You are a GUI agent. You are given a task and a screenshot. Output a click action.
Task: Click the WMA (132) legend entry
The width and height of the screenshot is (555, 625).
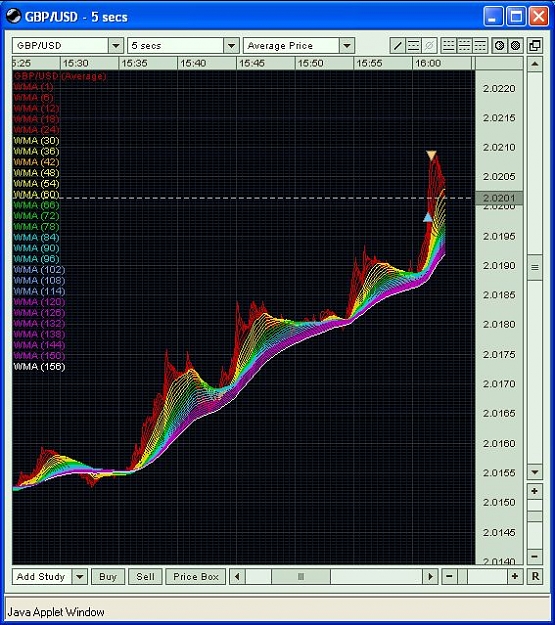(39, 323)
